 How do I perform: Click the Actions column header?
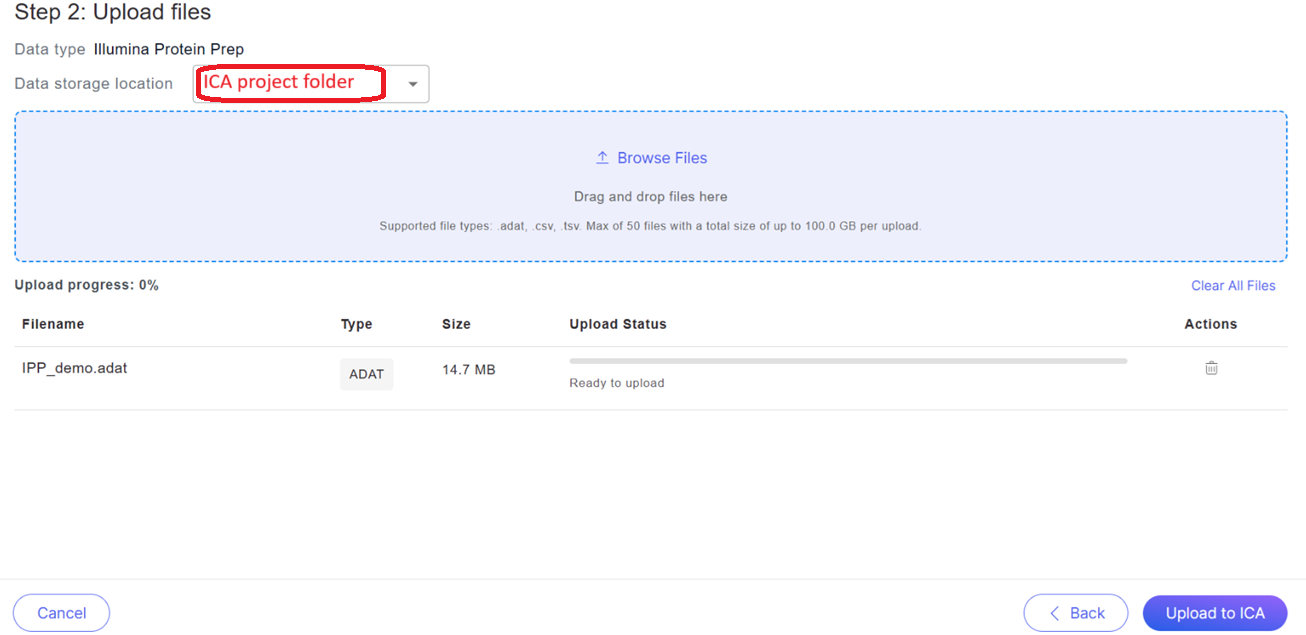pyautogui.click(x=1210, y=324)
